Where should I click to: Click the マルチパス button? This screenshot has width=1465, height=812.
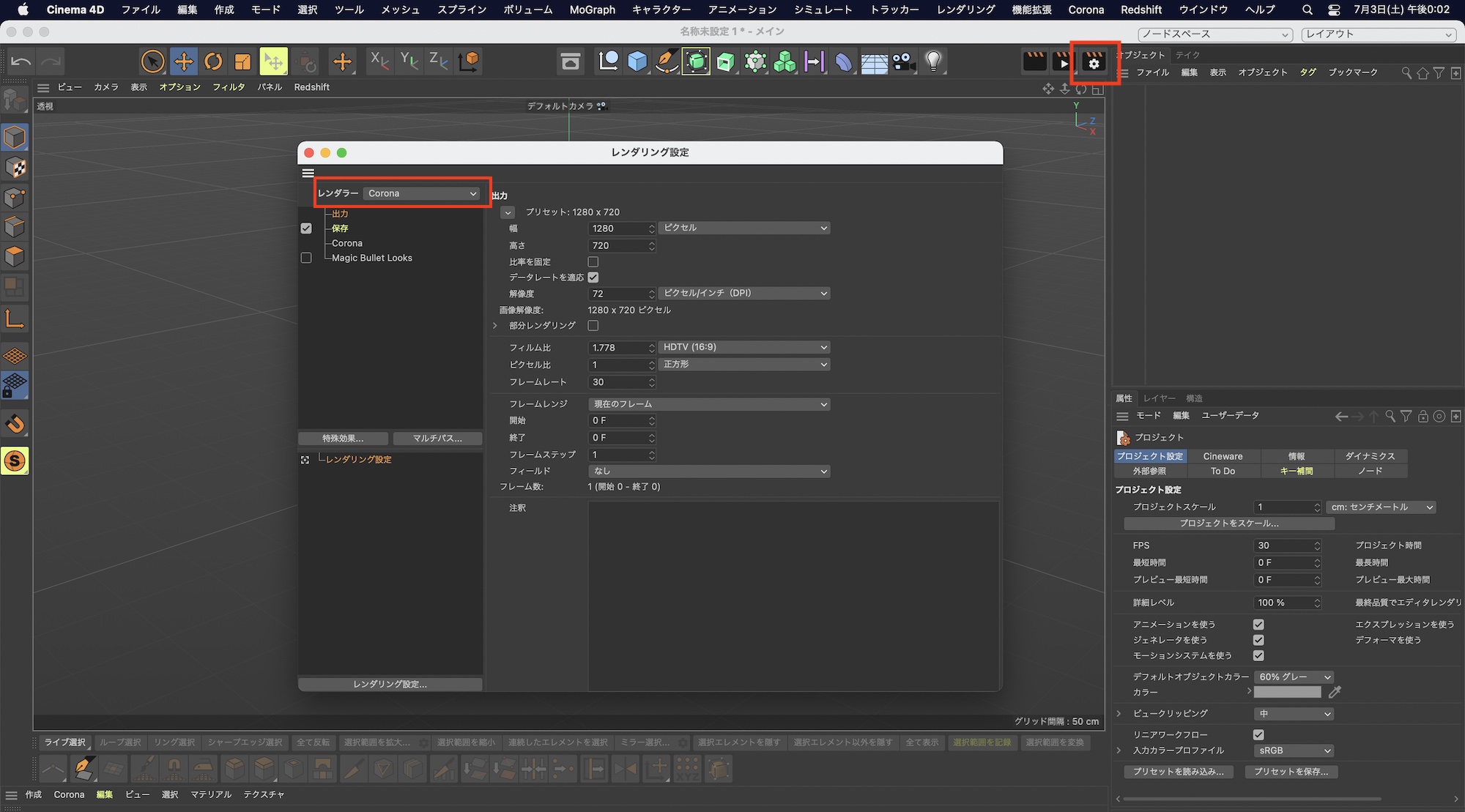(x=437, y=438)
